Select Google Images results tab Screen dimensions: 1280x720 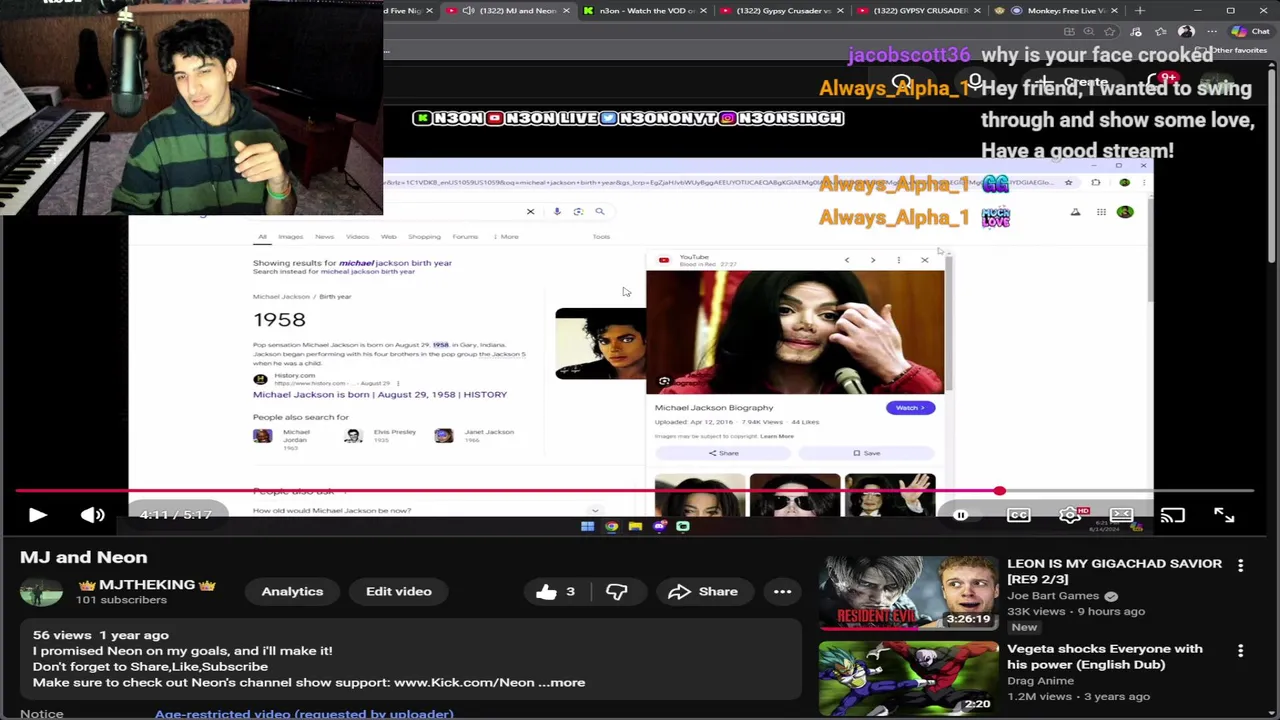[x=290, y=237]
